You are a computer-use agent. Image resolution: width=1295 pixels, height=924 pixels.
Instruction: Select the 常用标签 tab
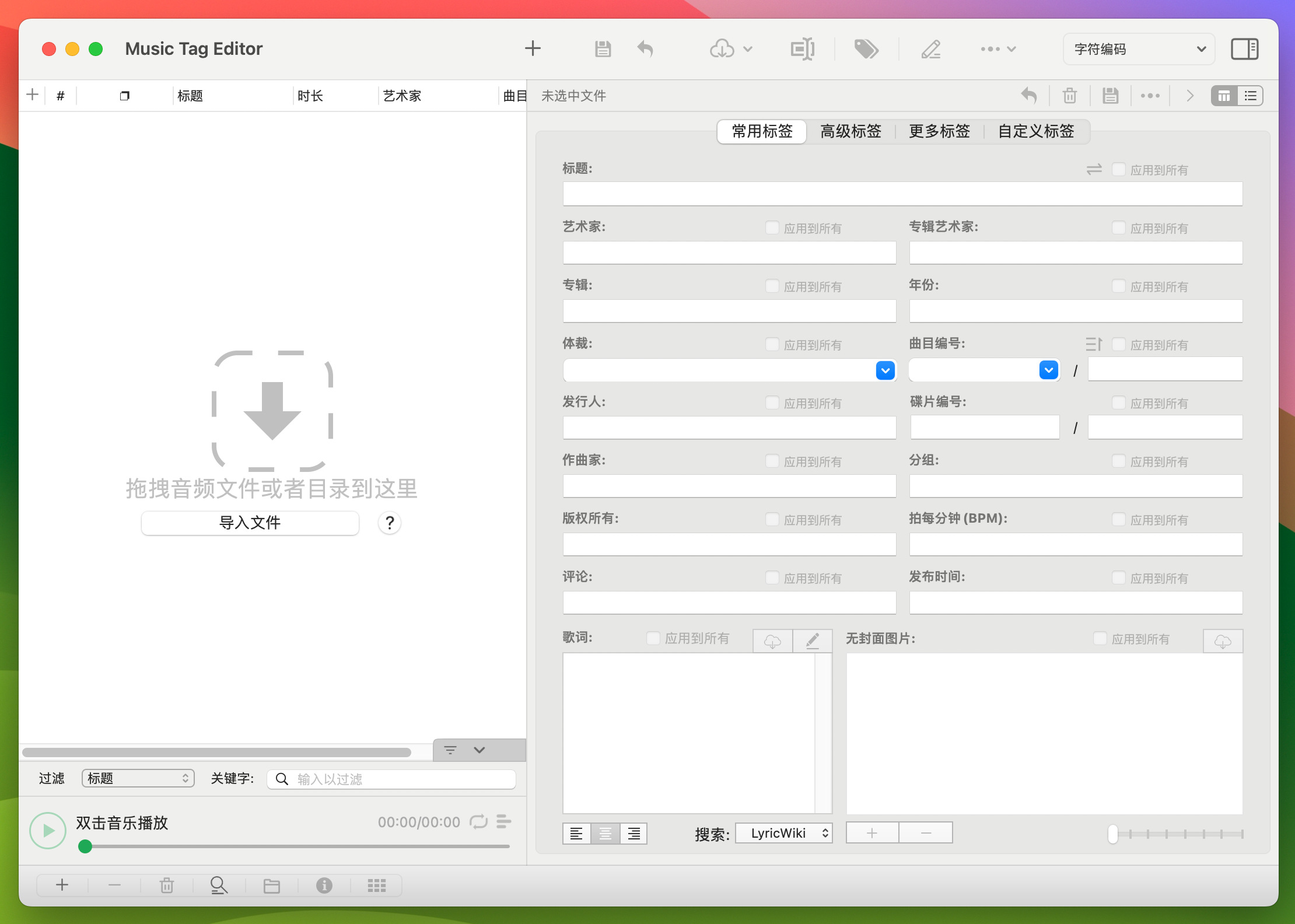pos(762,131)
